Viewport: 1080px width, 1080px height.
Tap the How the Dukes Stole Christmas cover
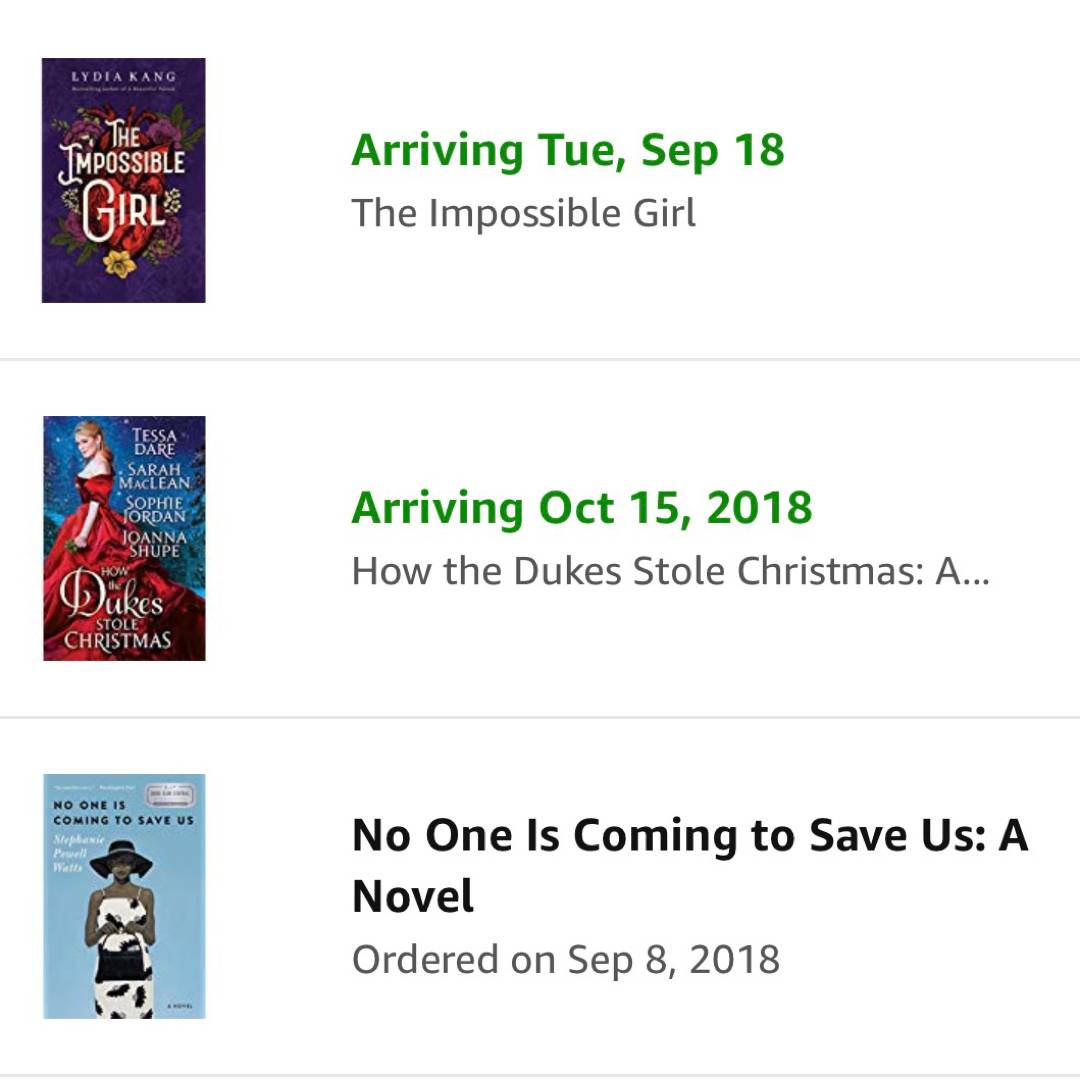(x=124, y=538)
